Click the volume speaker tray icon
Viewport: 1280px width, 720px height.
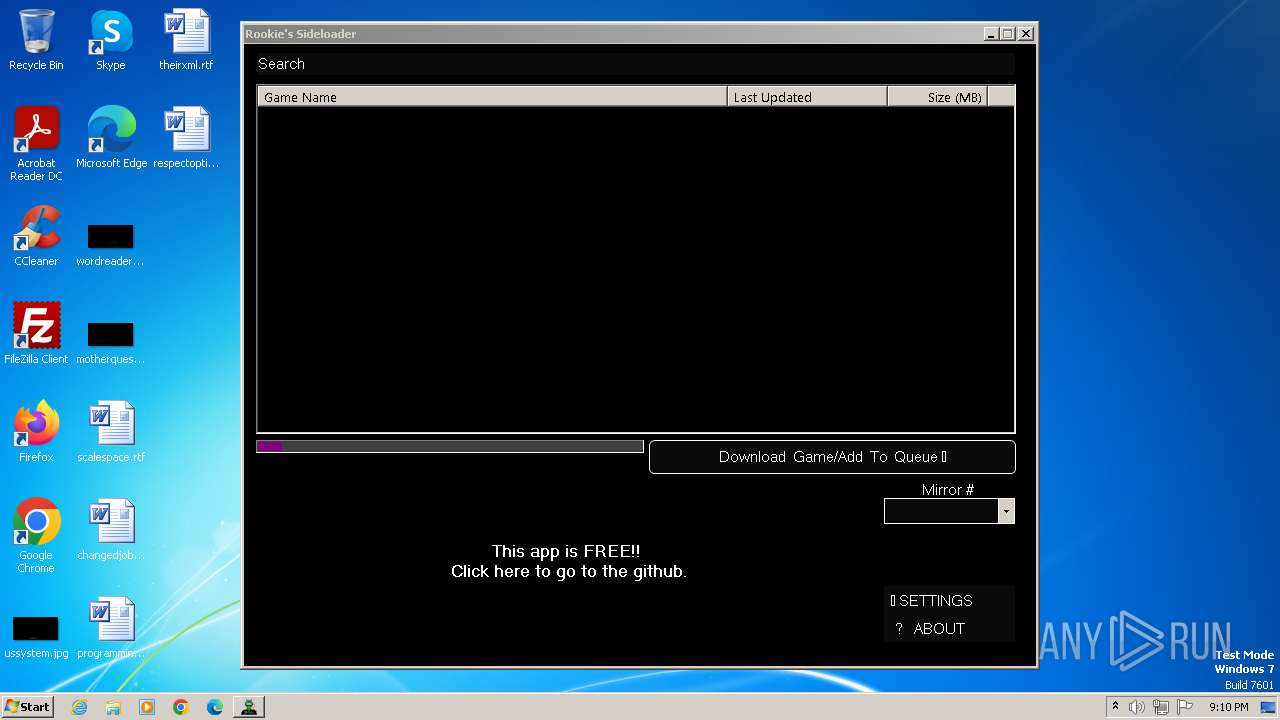pos(1137,707)
